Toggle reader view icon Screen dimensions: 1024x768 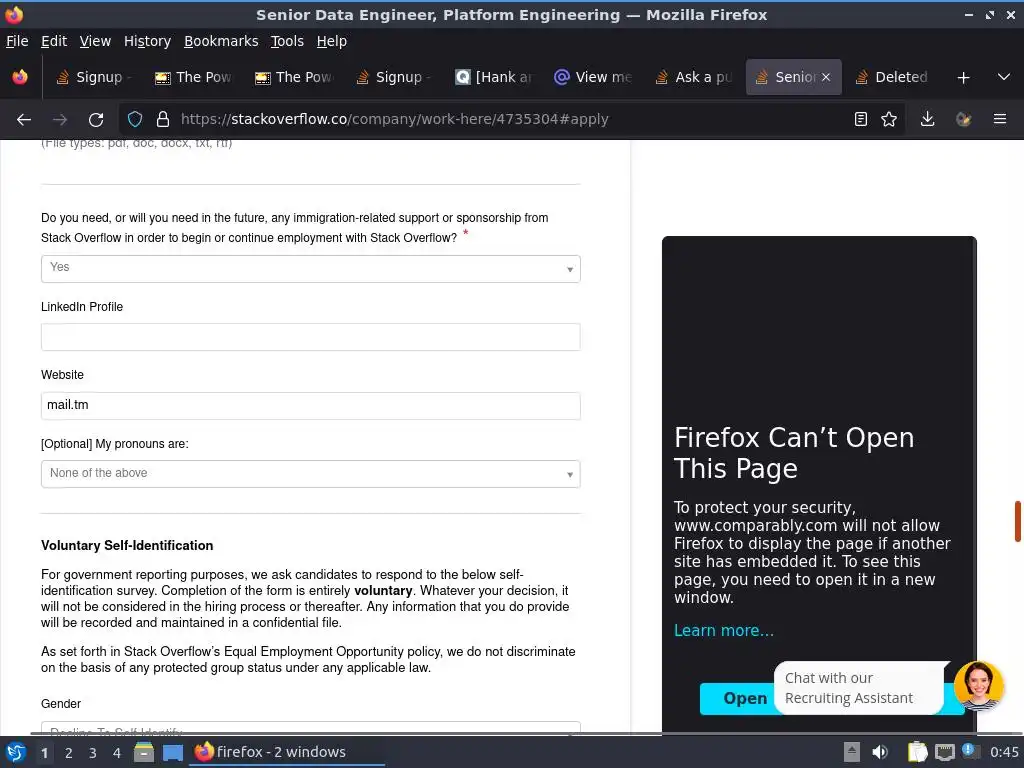coord(861,119)
